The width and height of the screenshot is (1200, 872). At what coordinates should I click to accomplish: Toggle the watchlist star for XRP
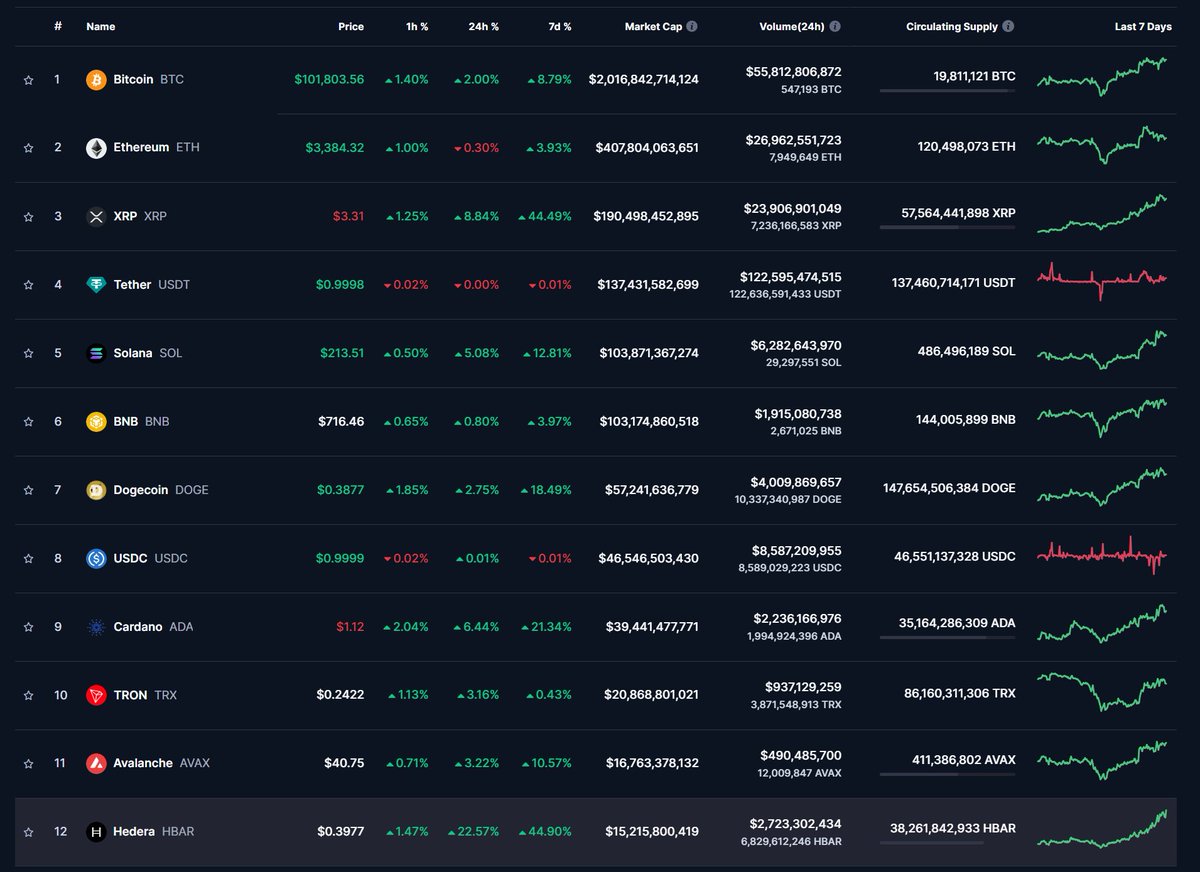[x=28, y=216]
